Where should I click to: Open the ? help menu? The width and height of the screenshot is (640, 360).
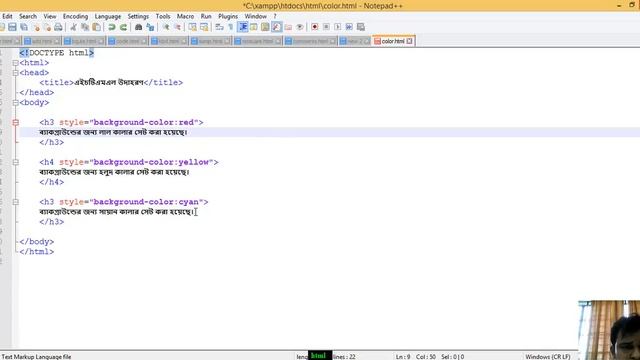(275, 16)
